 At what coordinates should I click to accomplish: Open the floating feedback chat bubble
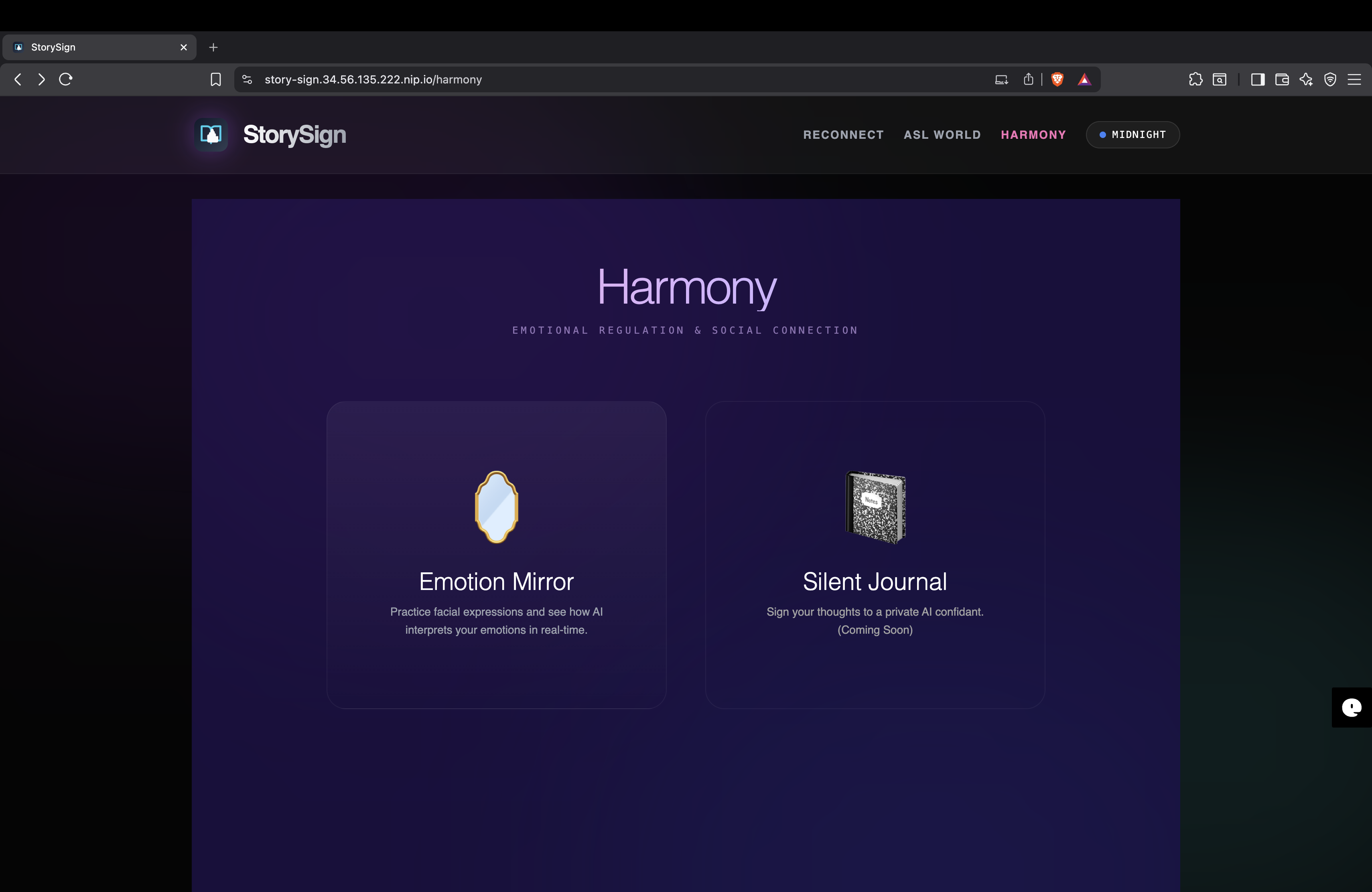[x=1351, y=707]
